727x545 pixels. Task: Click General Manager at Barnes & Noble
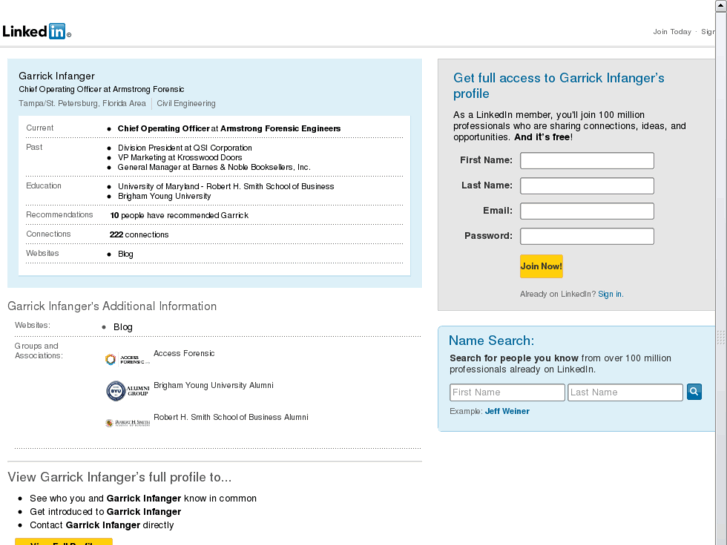(x=214, y=167)
